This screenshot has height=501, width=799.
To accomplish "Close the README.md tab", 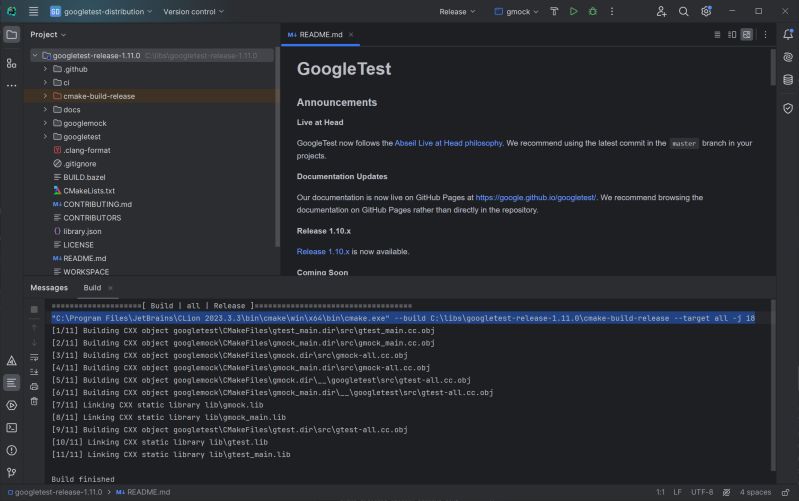I will coord(351,35).
